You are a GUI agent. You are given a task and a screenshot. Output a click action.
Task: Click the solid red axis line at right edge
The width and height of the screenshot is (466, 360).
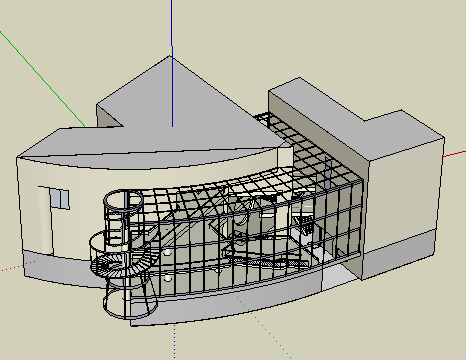455,154
